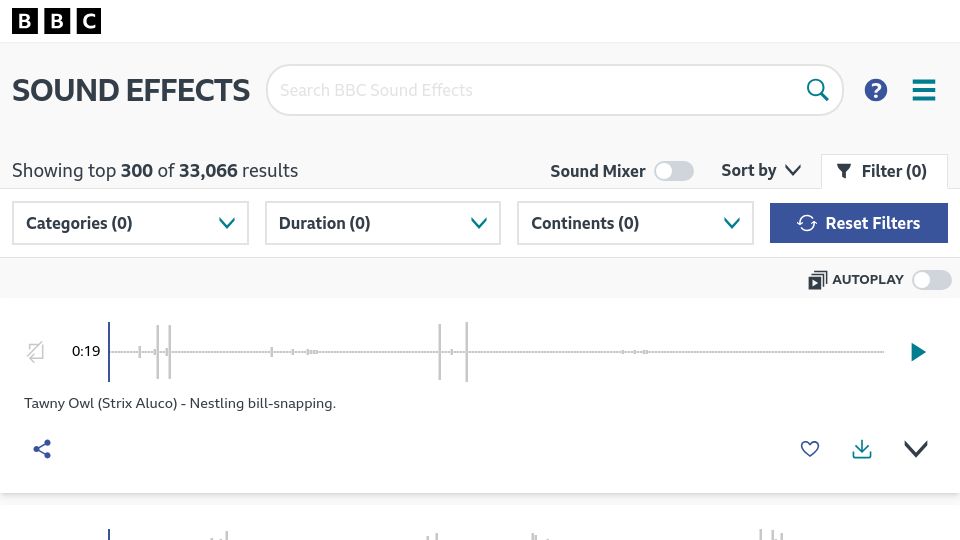Click the Tawny Owl waveform to seek
This screenshot has width=960, height=540.
[497, 352]
